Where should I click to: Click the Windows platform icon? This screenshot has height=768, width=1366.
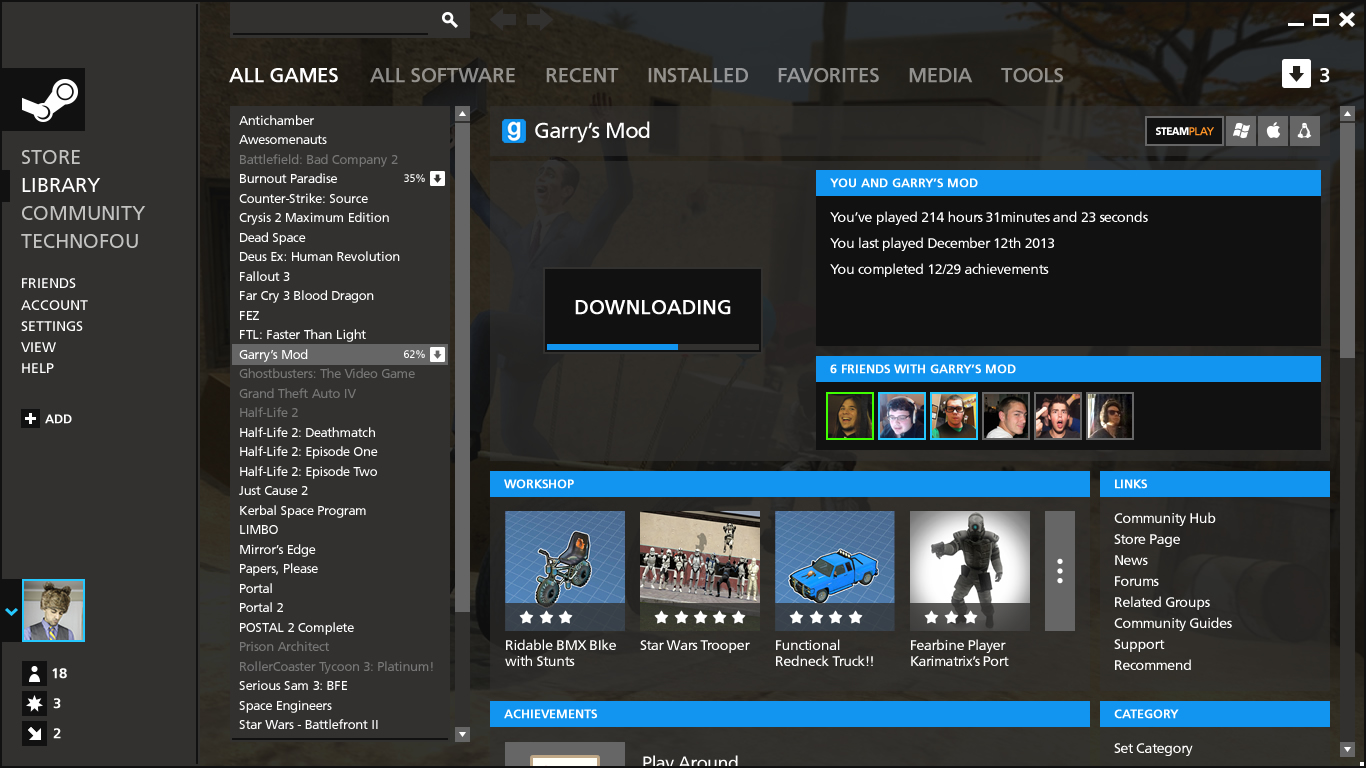click(x=1241, y=131)
